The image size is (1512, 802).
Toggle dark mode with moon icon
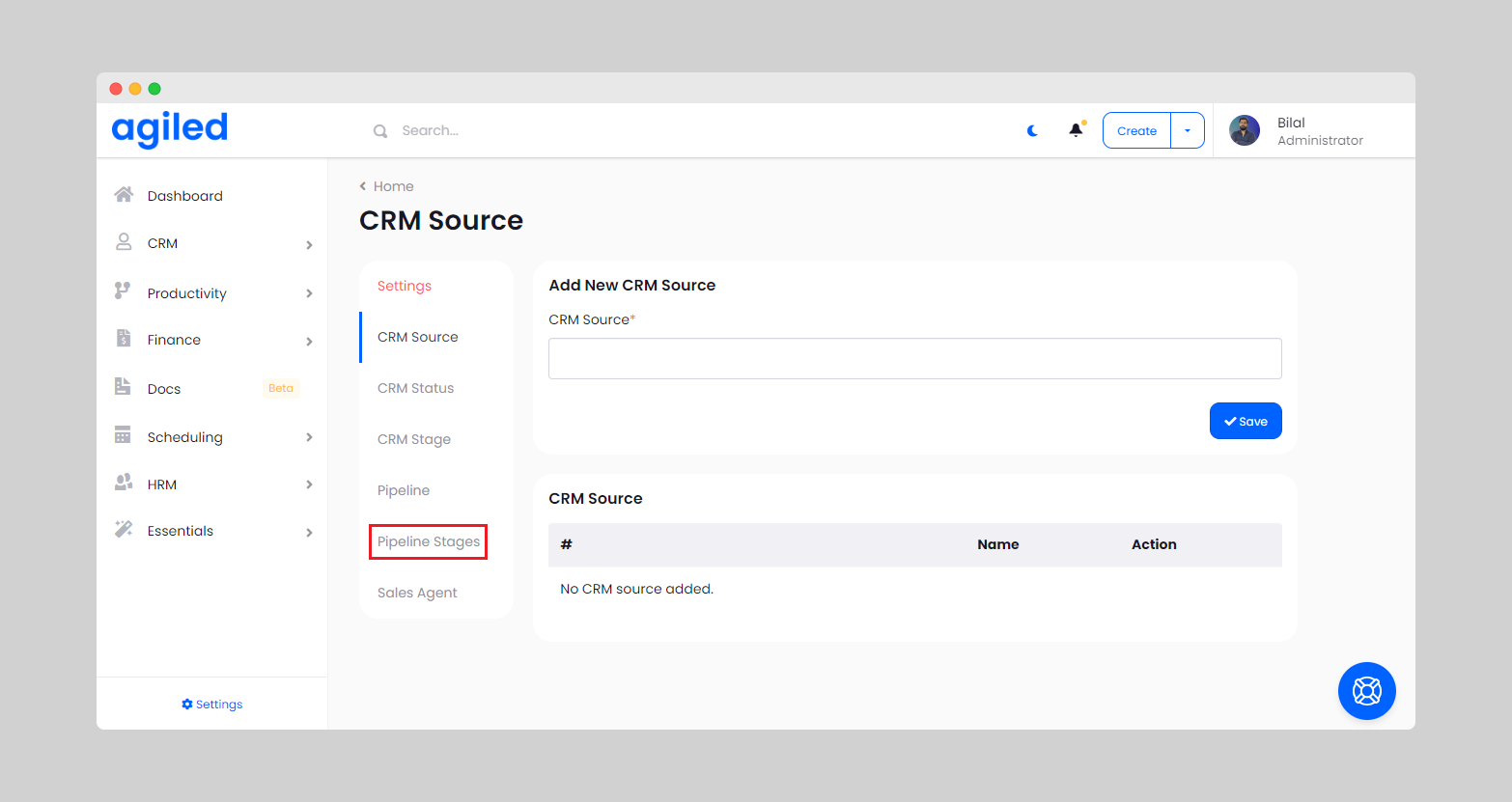(1032, 130)
